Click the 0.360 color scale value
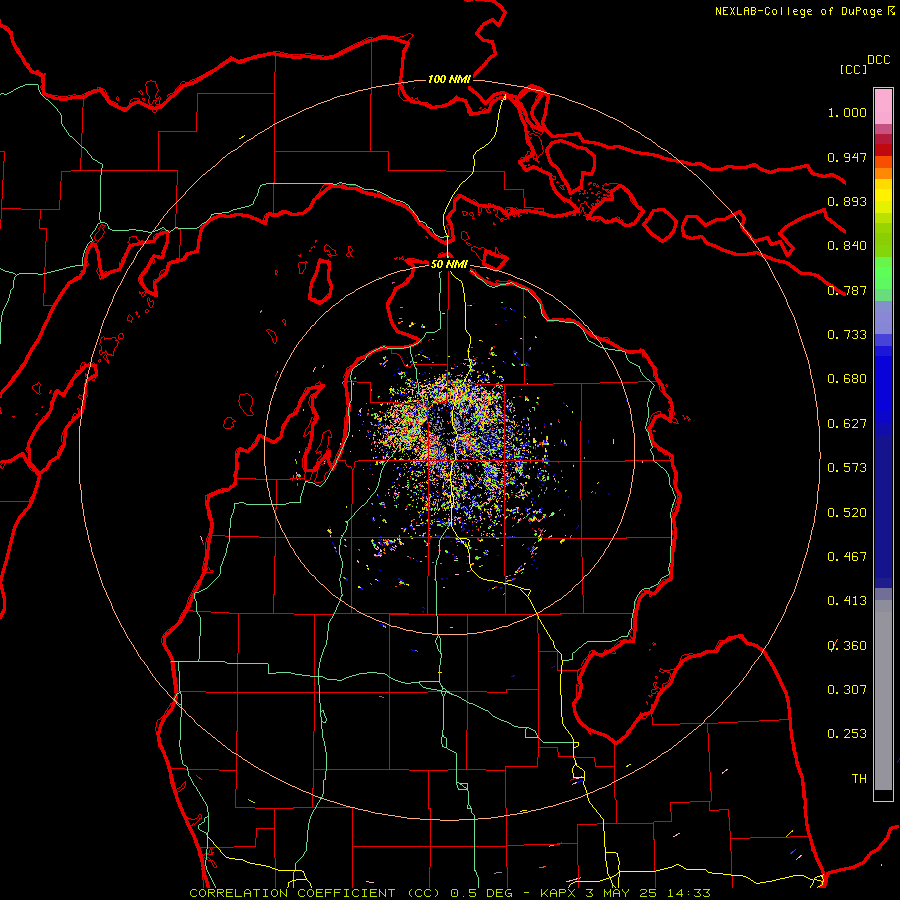Screen dimensions: 900x900 (x=847, y=646)
